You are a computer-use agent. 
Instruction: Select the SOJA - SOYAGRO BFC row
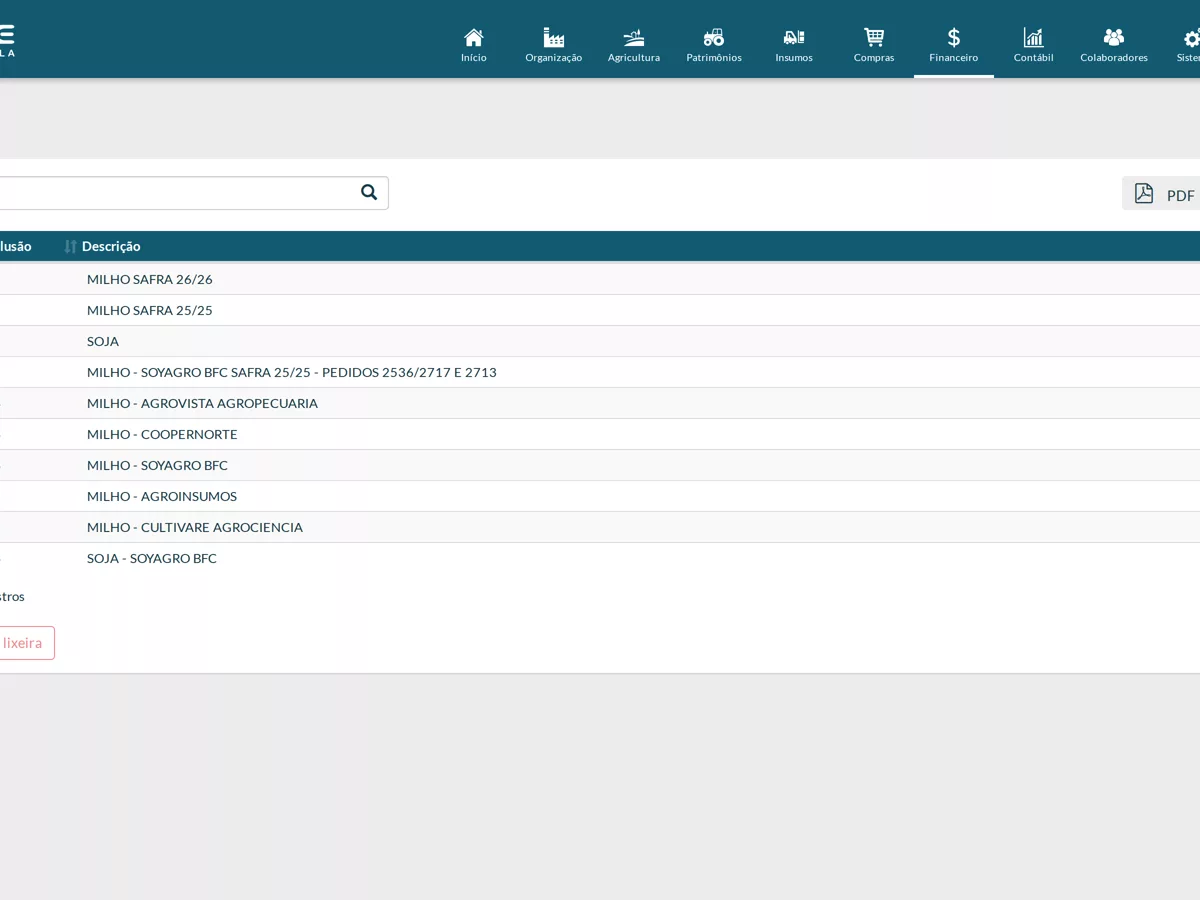(600, 558)
